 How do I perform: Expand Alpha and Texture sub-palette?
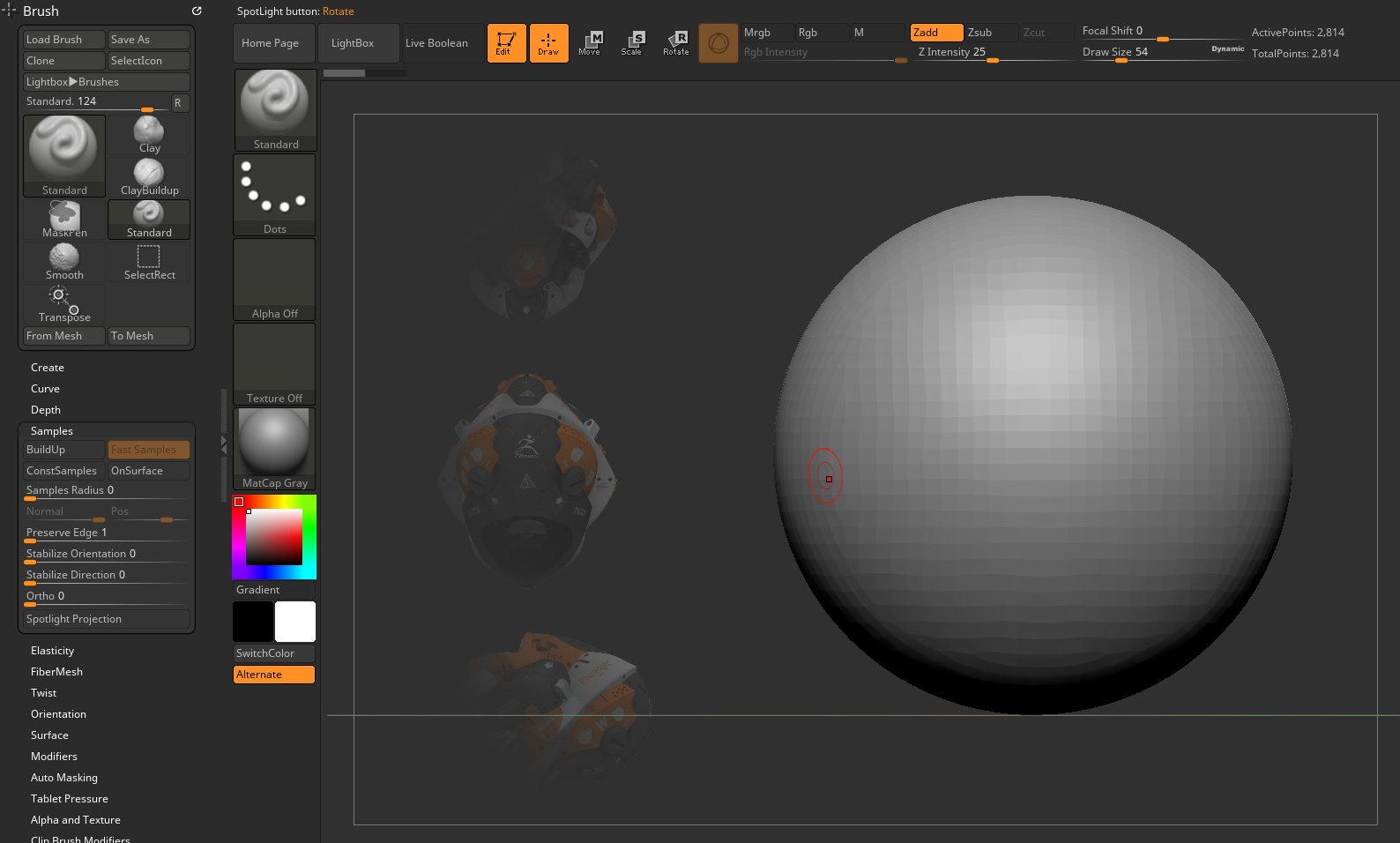tap(76, 820)
